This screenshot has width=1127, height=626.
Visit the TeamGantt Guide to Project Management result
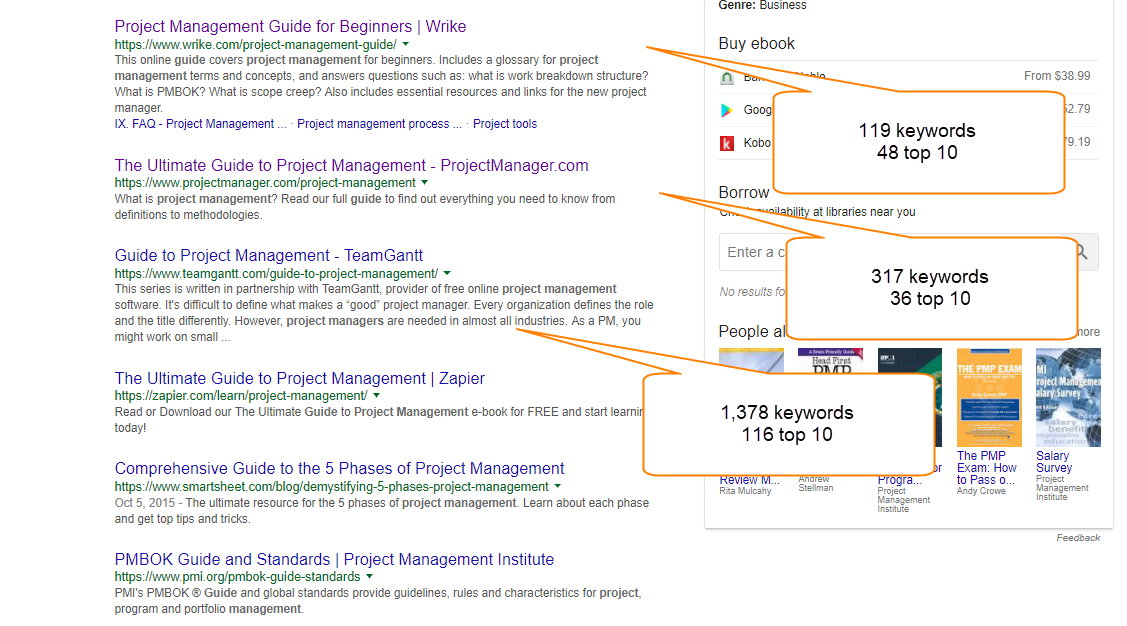pyautogui.click(x=269, y=255)
